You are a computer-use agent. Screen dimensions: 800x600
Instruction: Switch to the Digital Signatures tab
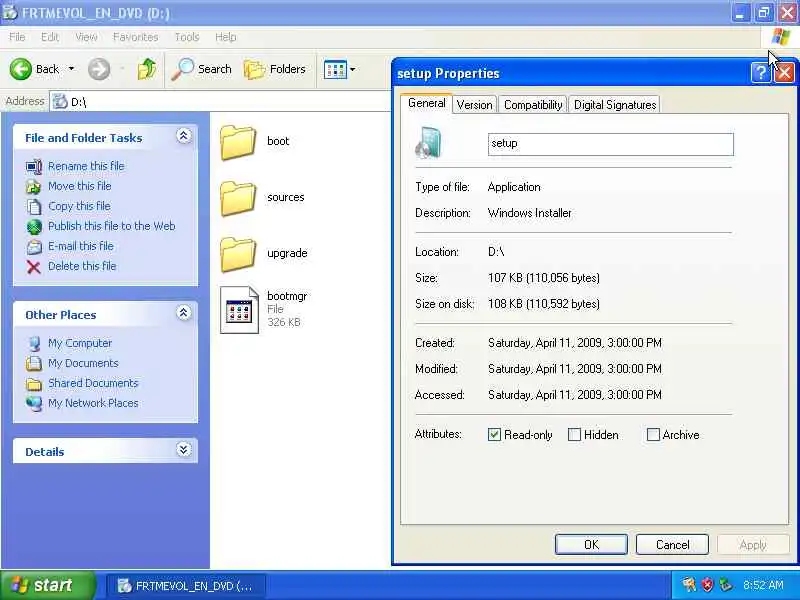pyautogui.click(x=615, y=105)
